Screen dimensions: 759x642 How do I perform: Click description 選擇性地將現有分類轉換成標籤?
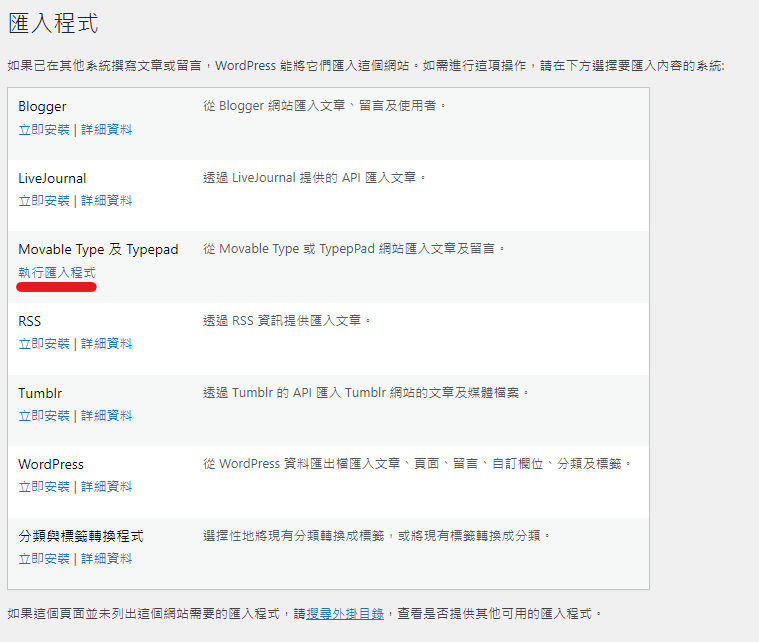click(377, 535)
